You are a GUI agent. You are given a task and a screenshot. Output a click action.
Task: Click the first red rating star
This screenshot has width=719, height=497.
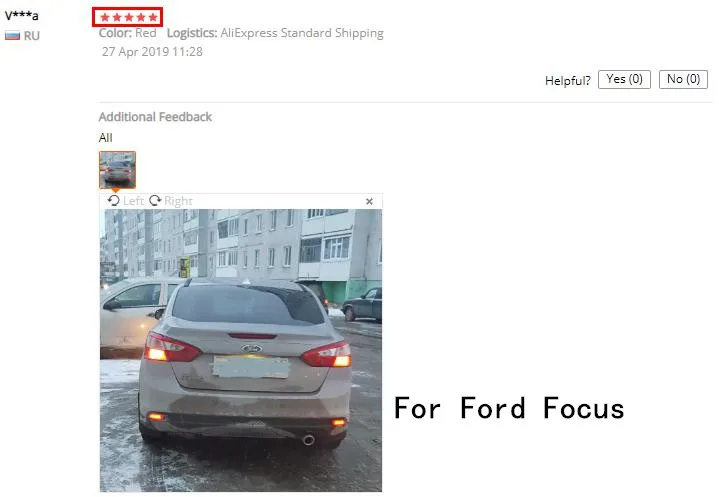point(105,17)
